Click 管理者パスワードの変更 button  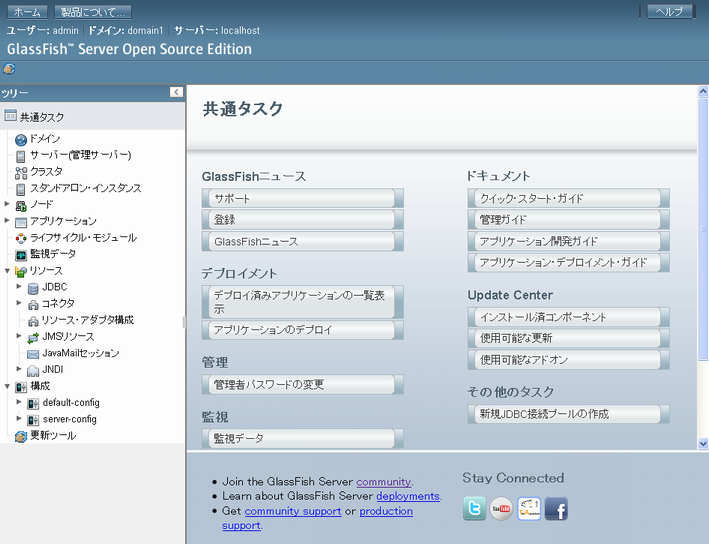[x=303, y=385]
